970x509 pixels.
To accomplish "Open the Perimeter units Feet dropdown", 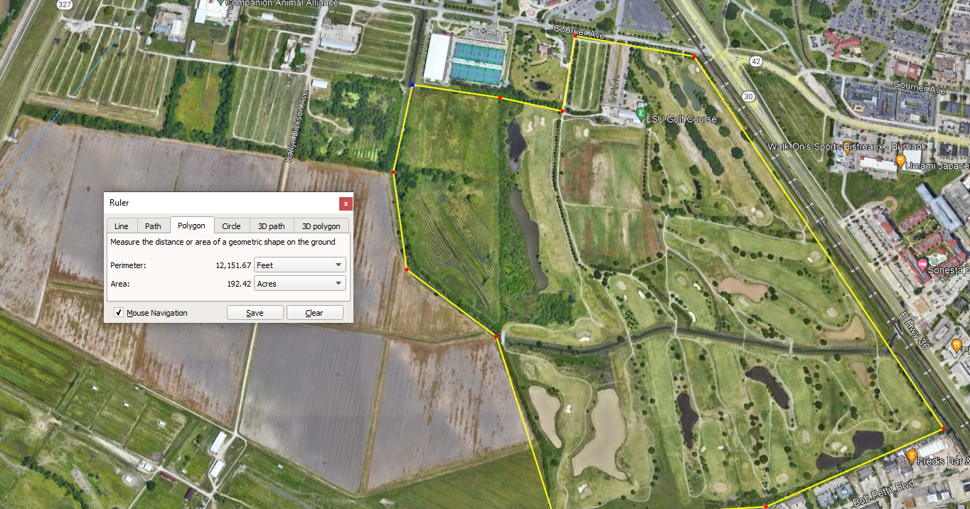I will tap(300, 265).
